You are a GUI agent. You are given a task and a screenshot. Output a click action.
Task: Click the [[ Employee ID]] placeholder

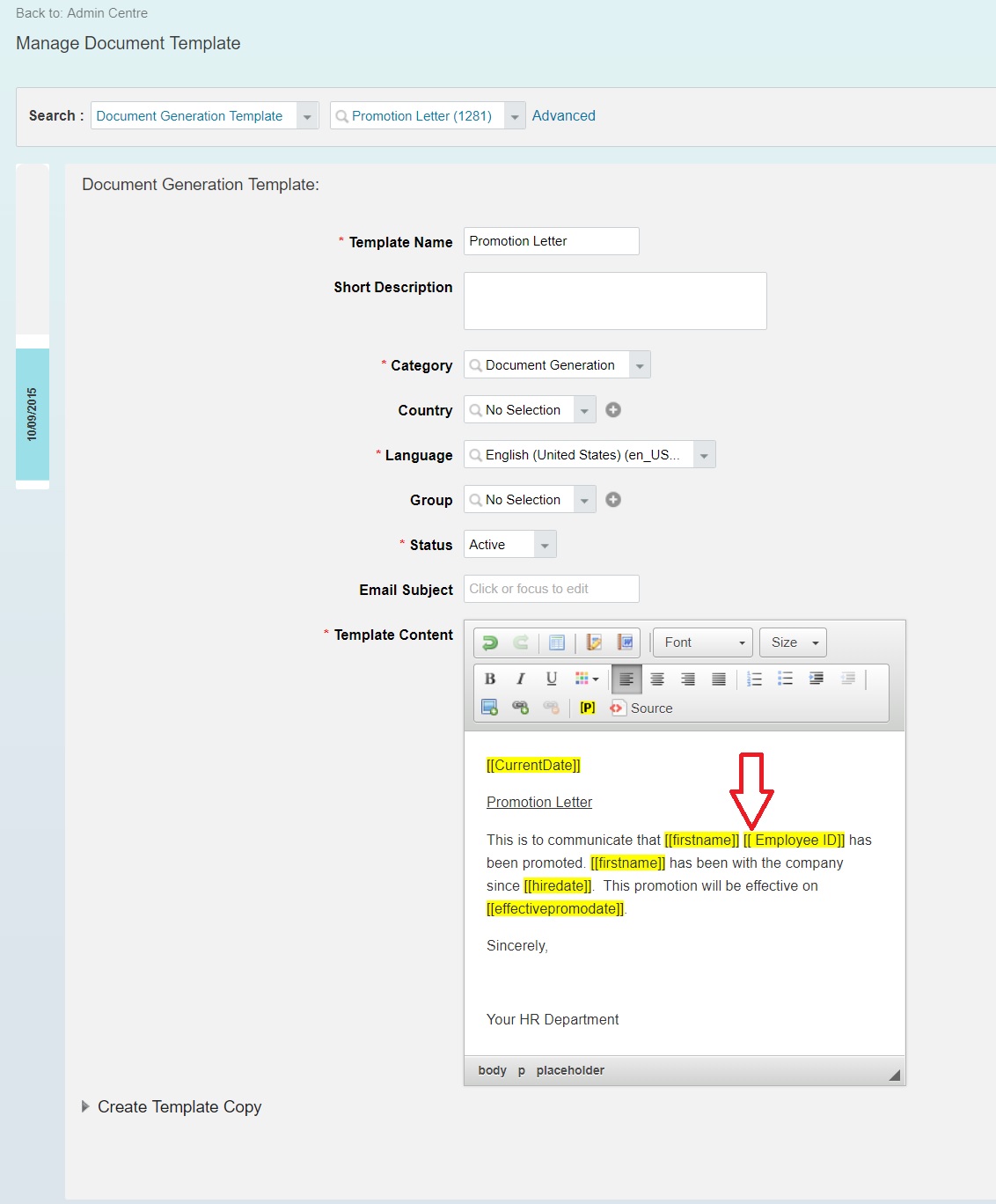tap(795, 840)
